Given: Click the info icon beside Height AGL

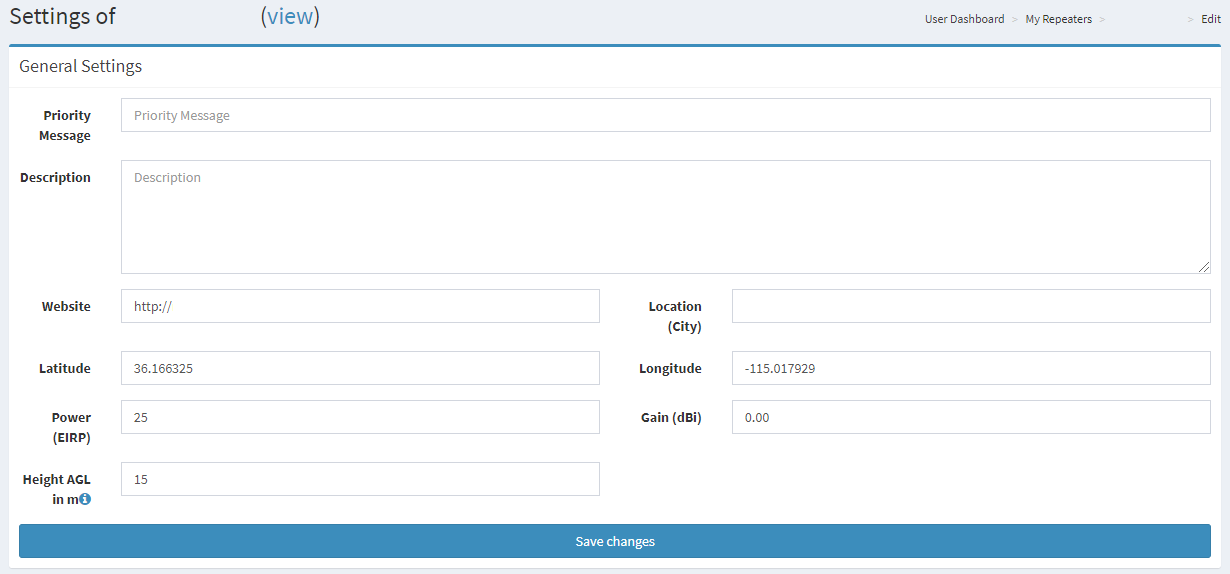Looking at the screenshot, I should [x=85, y=499].
